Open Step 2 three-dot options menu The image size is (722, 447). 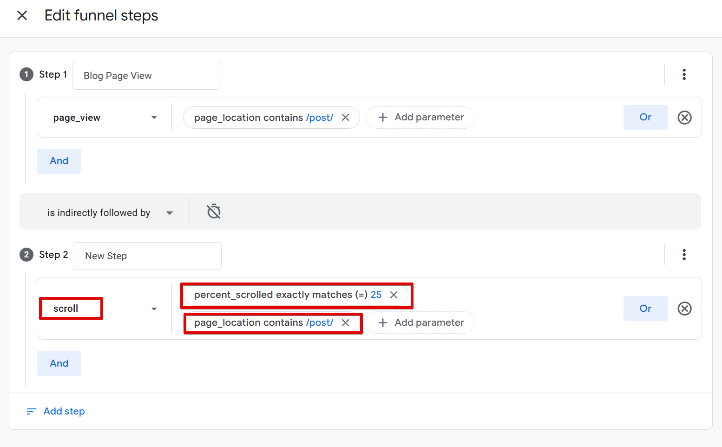pos(684,255)
